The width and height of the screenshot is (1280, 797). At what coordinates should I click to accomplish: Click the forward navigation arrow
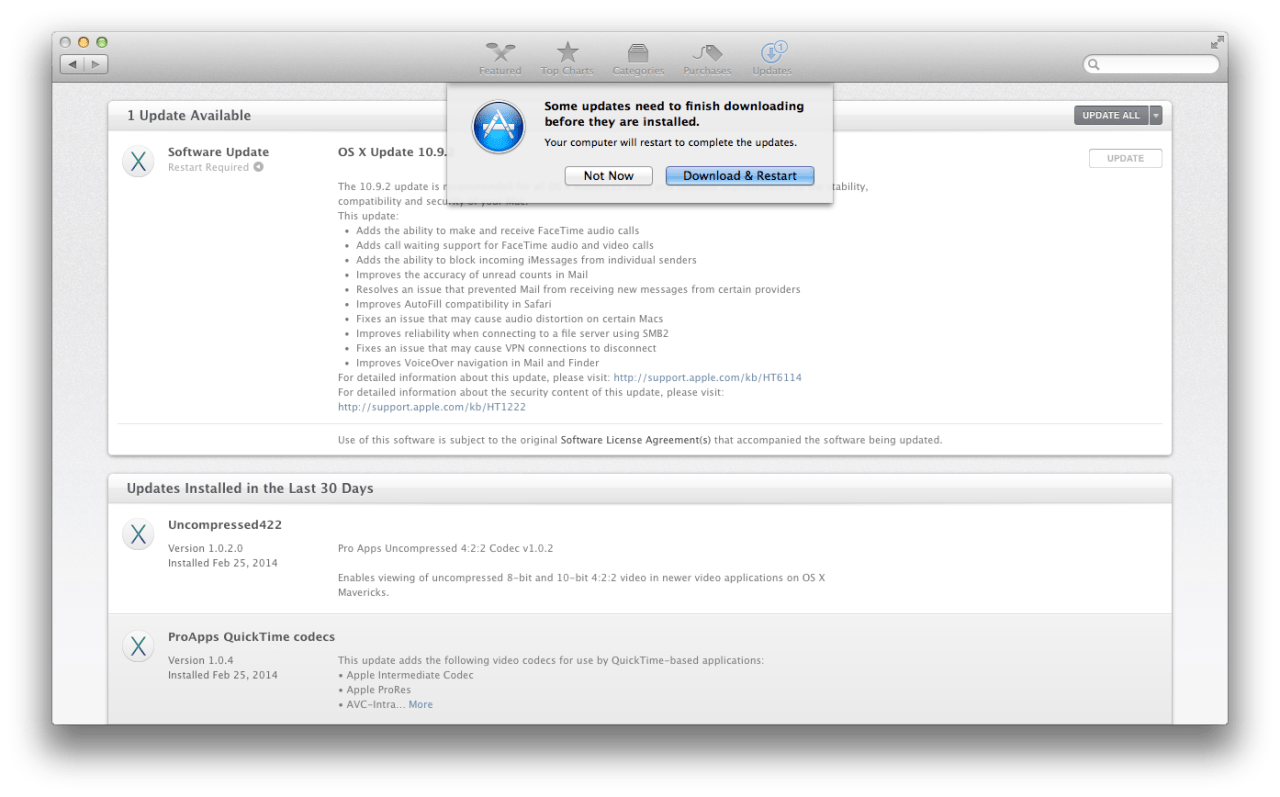96,64
